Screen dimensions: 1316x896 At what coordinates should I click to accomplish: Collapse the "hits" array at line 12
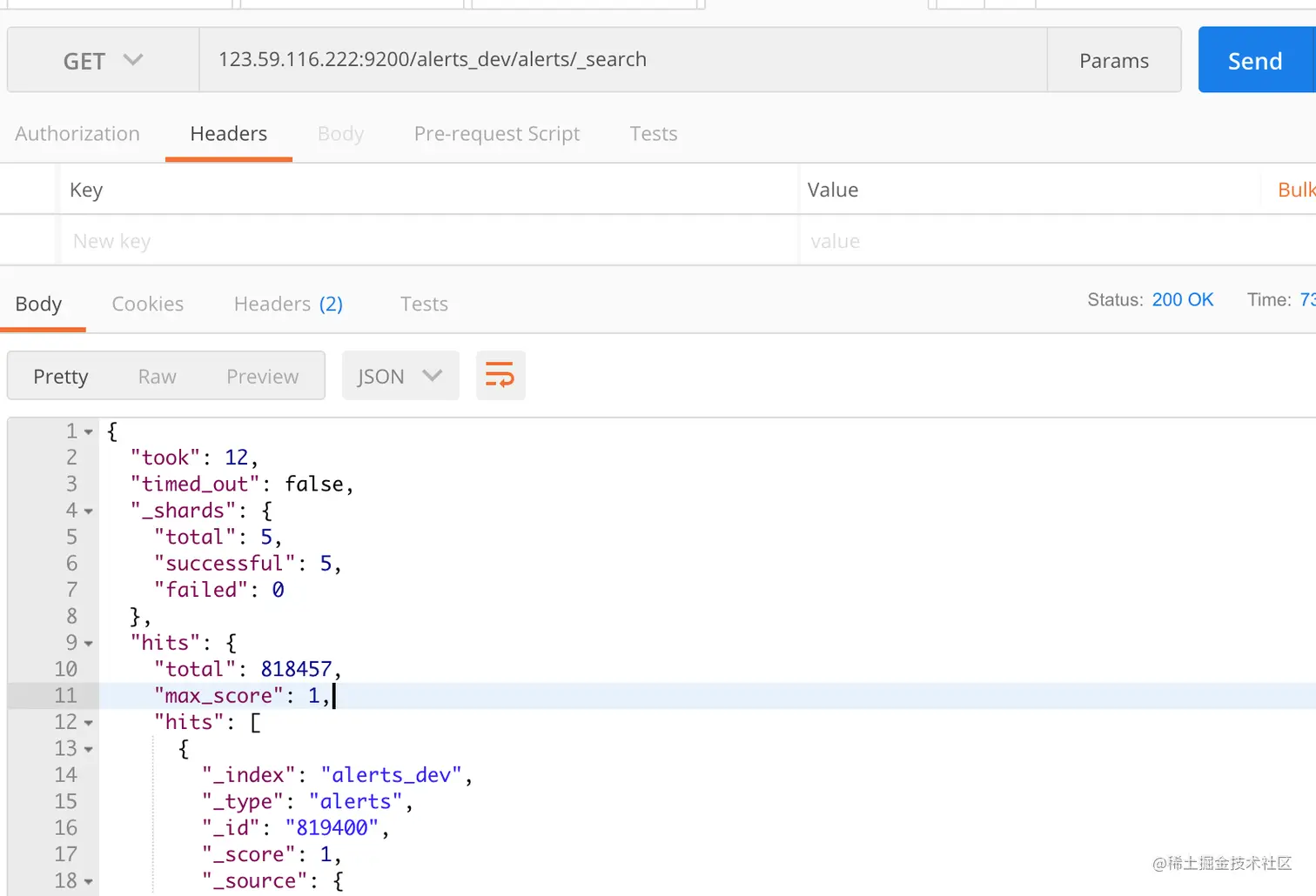[89, 722]
